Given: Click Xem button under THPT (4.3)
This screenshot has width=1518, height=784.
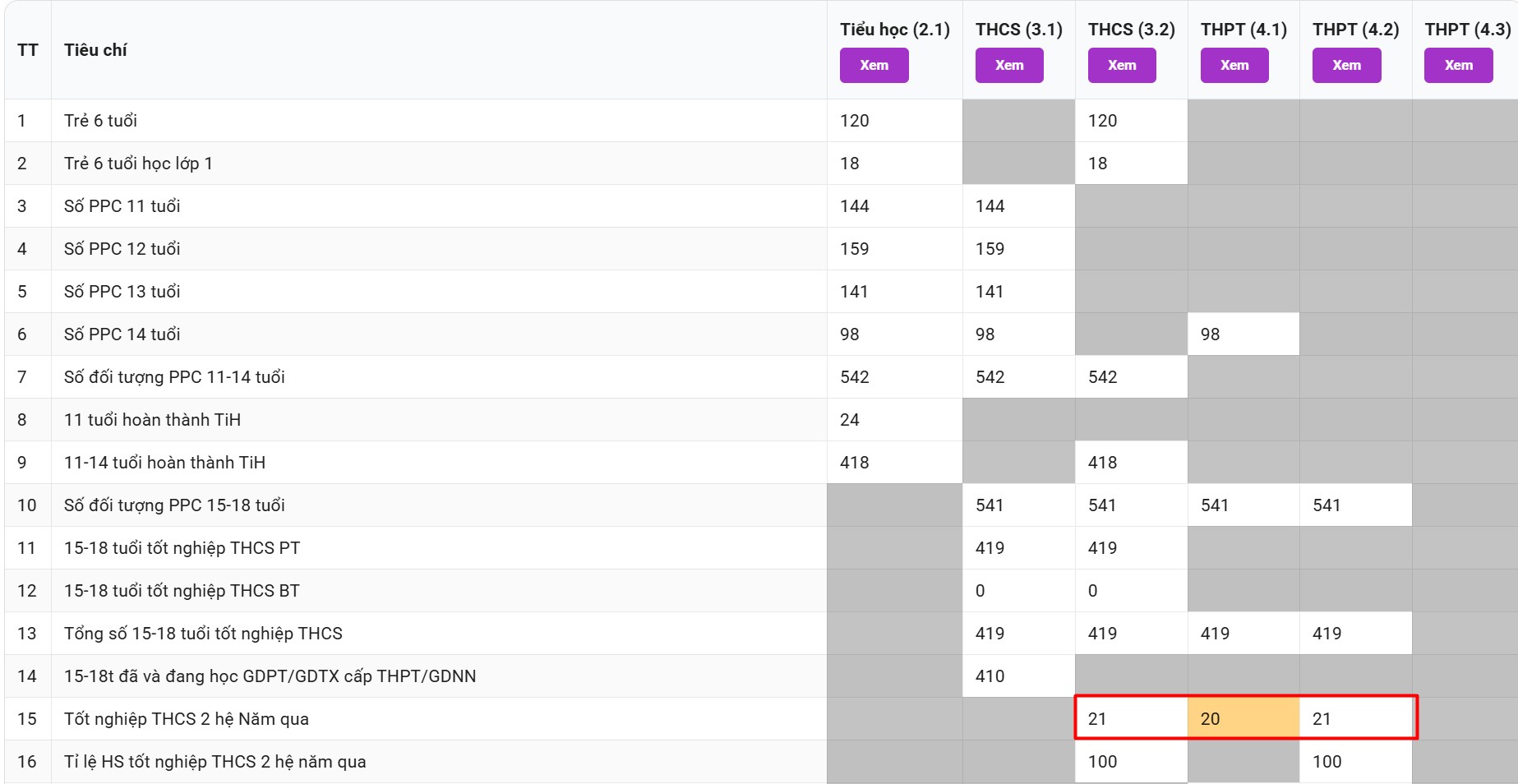Looking at the screenshot, I should (1458, 66).
